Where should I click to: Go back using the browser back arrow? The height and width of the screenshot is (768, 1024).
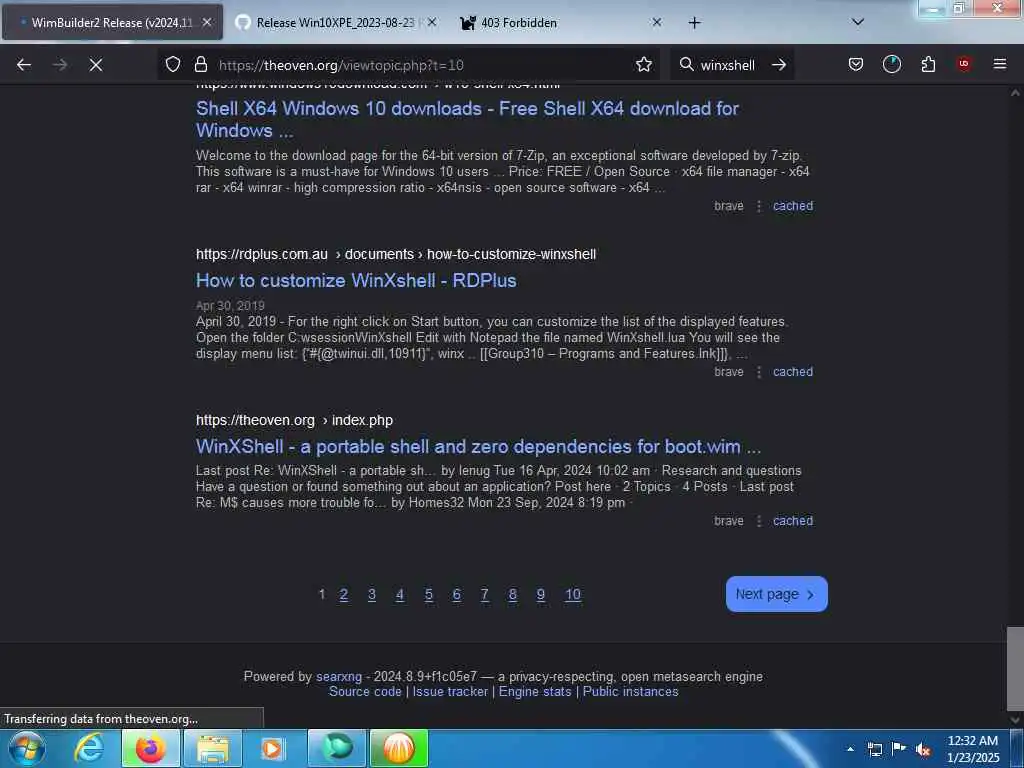coord(24,65)
